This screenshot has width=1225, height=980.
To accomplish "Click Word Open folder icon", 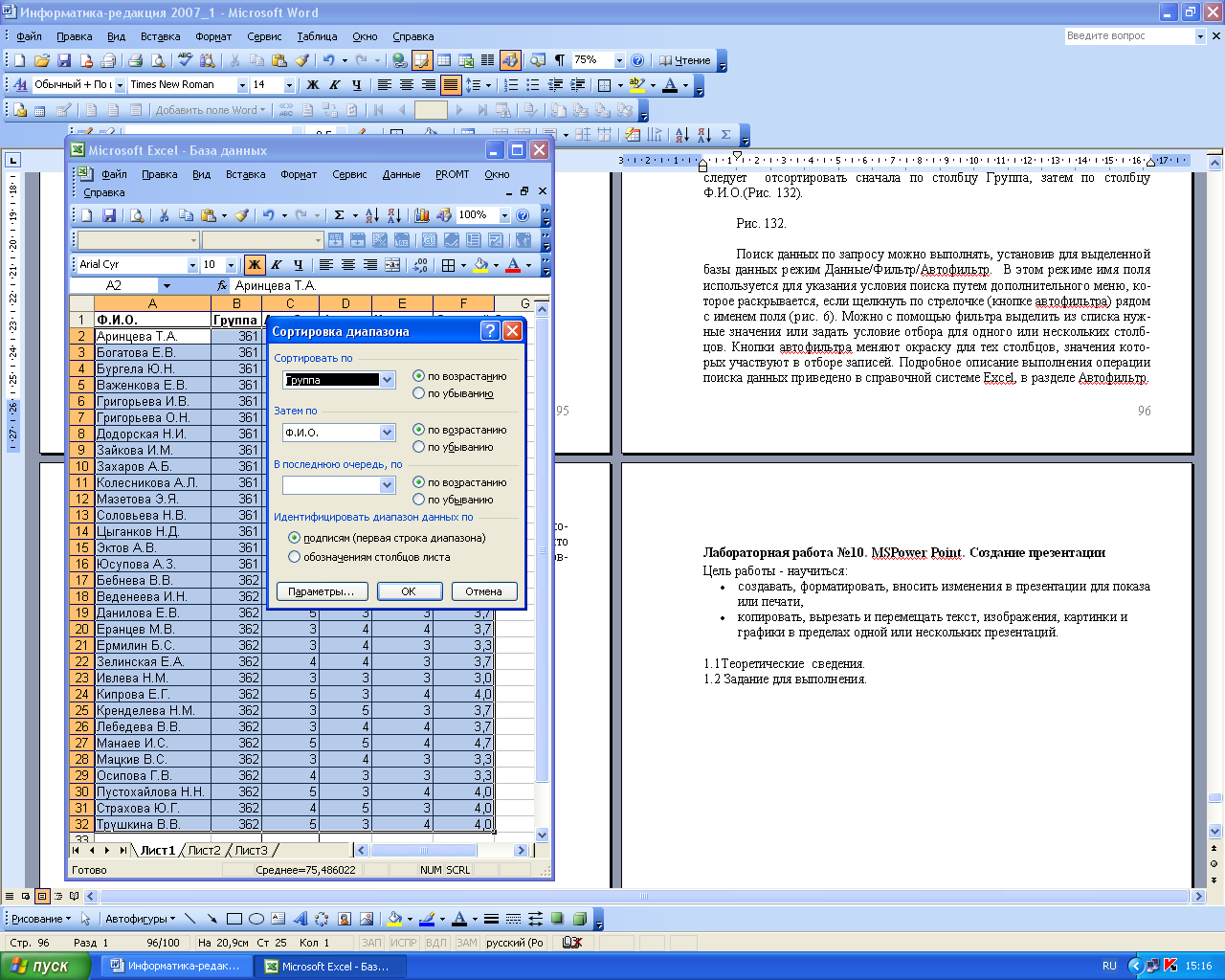I will pos(41,60).
